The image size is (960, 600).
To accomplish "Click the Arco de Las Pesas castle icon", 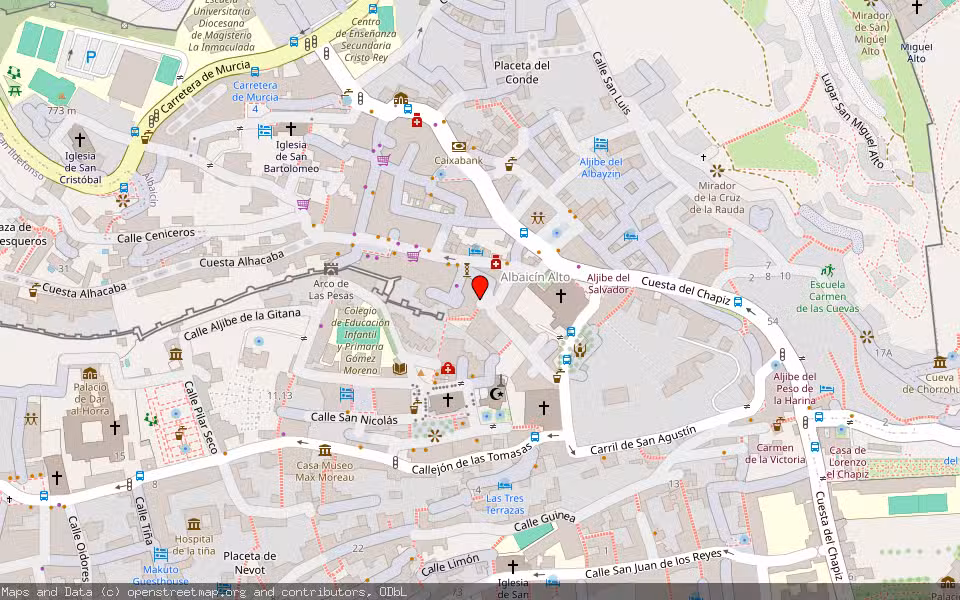I will [331, 269].
